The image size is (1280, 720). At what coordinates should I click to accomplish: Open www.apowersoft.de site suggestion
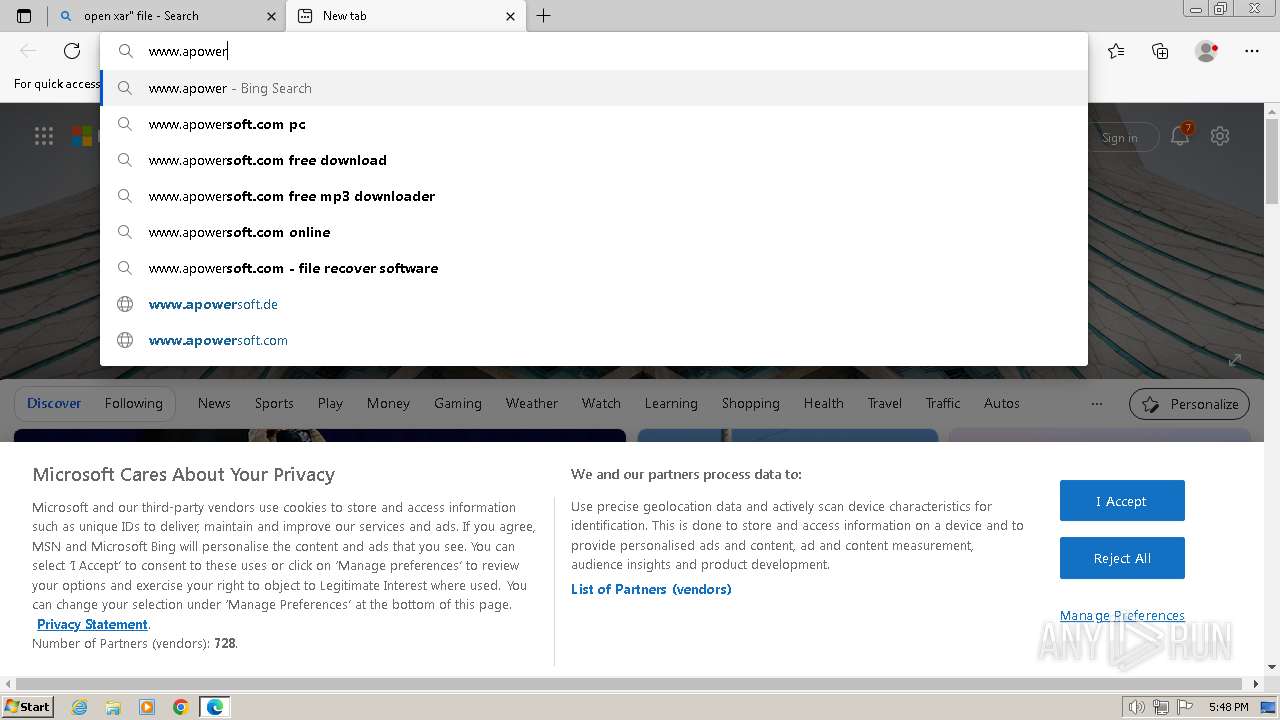(x=594, y=304)
